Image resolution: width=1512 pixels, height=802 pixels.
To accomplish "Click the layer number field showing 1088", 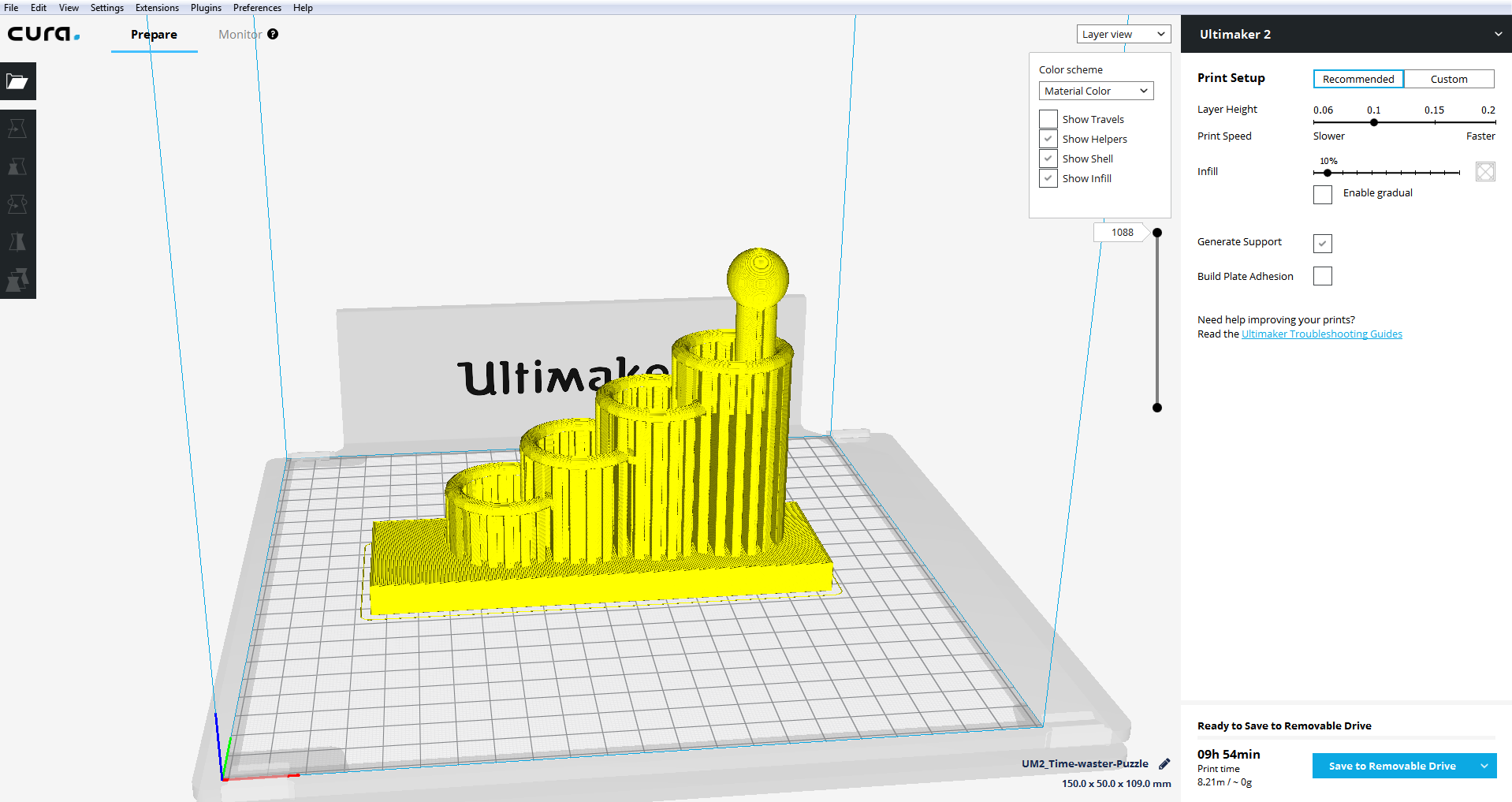I will click(x=1122, y=233).
